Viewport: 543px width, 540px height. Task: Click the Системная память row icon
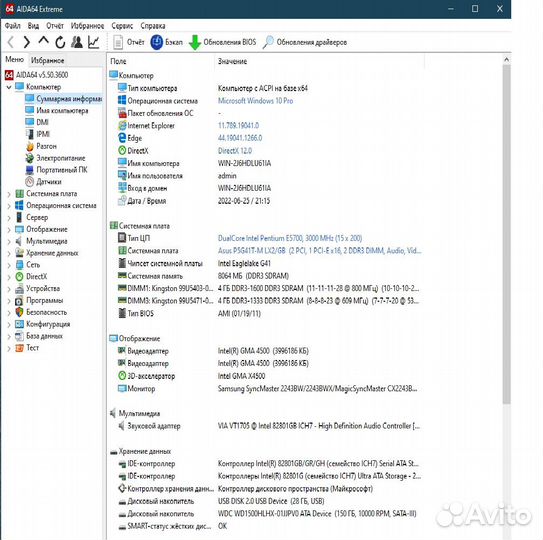[122, 276]
